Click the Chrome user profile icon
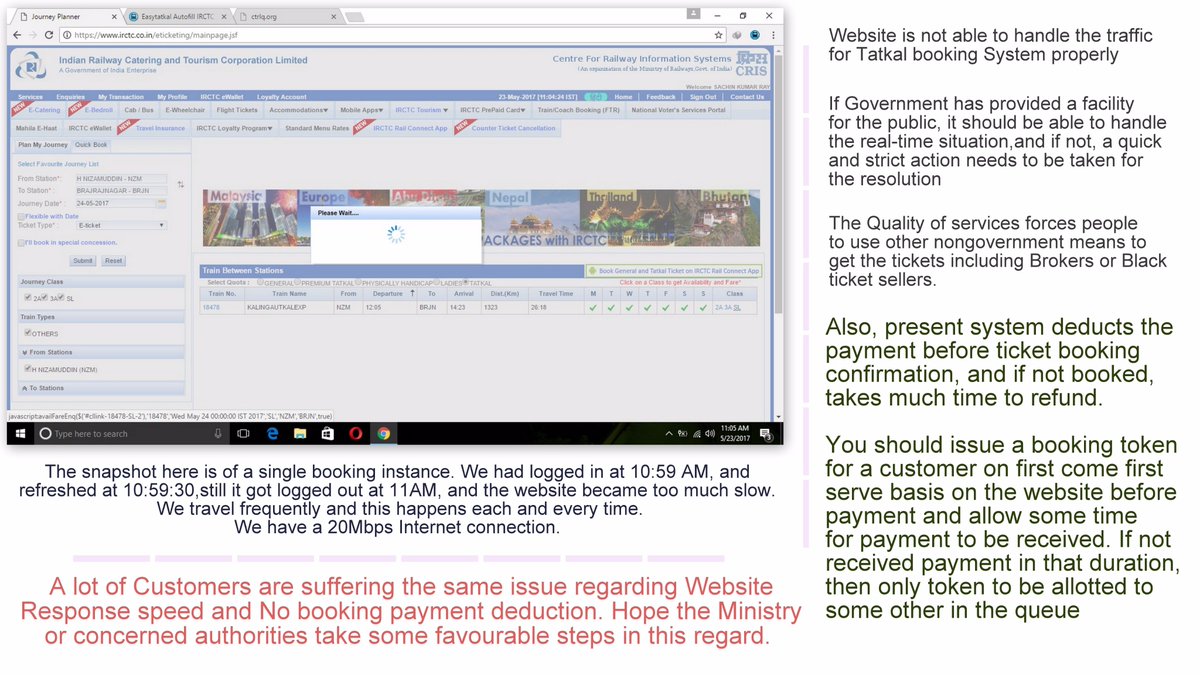Screen dimensions: 1200x675 coord(694,13)
